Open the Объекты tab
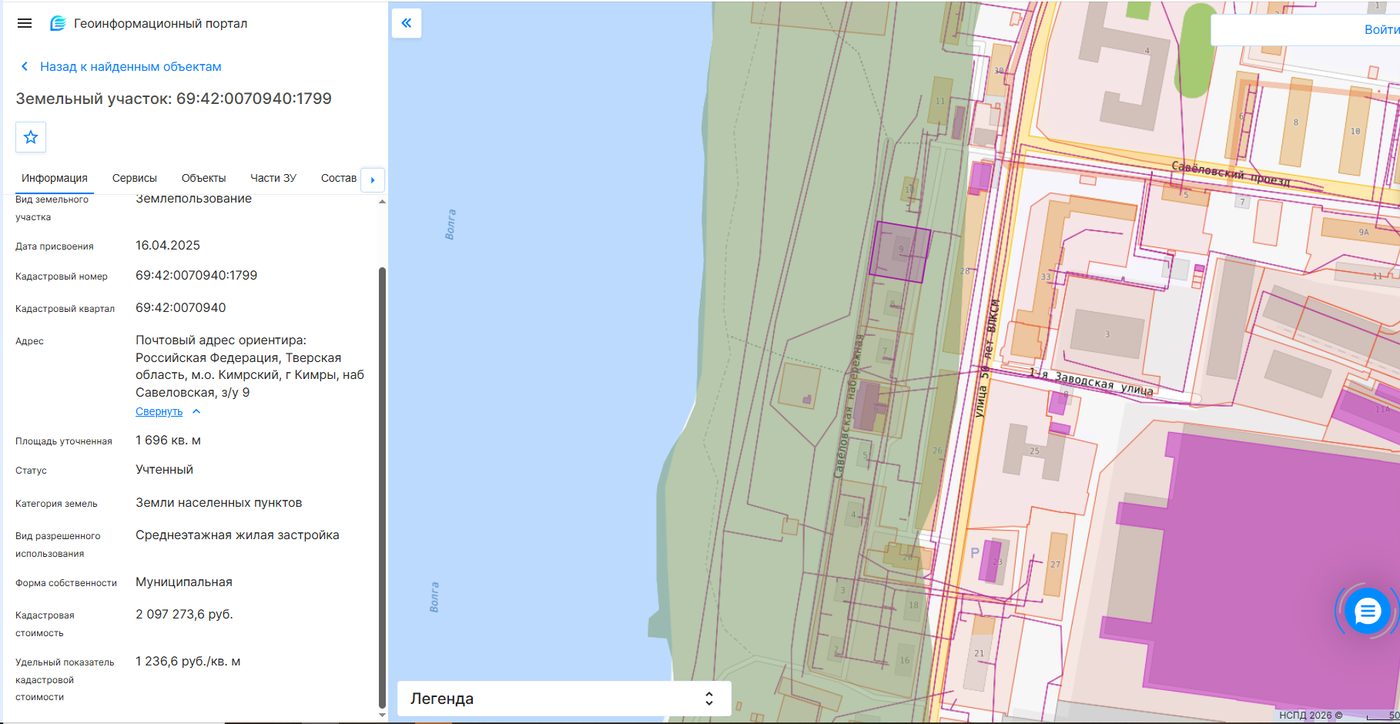This screenshot has height=724, width=1400. pos(204,178)
